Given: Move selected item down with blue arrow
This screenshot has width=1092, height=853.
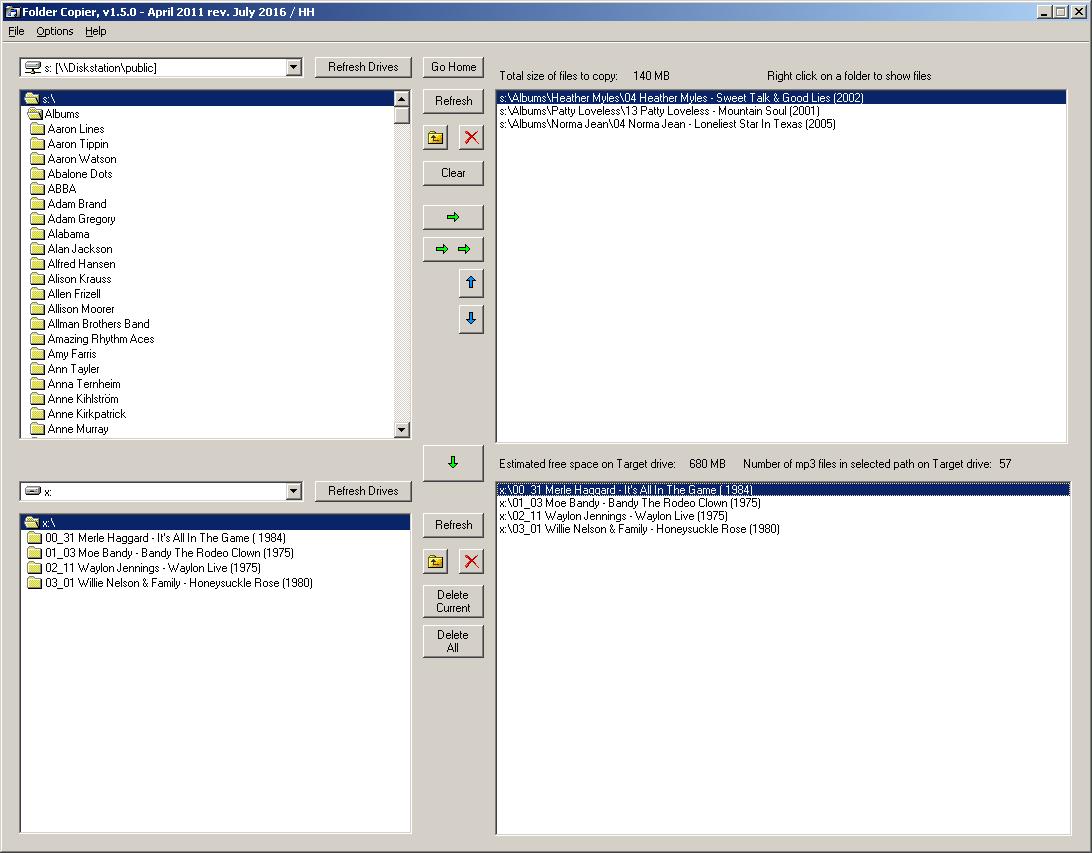Looking at the screenshot, I should [471, 319].
